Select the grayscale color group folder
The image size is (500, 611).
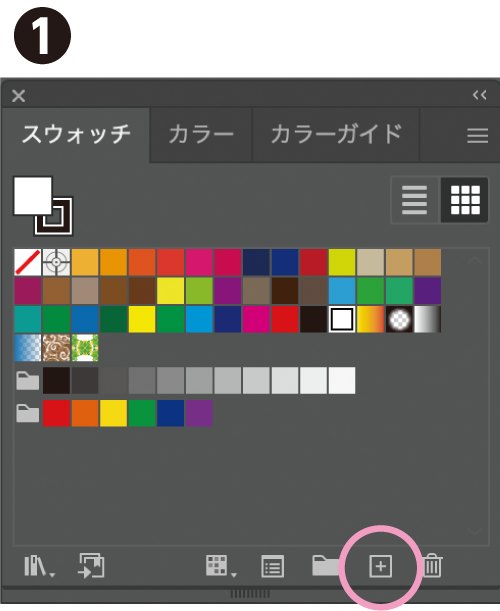point(28,381)
